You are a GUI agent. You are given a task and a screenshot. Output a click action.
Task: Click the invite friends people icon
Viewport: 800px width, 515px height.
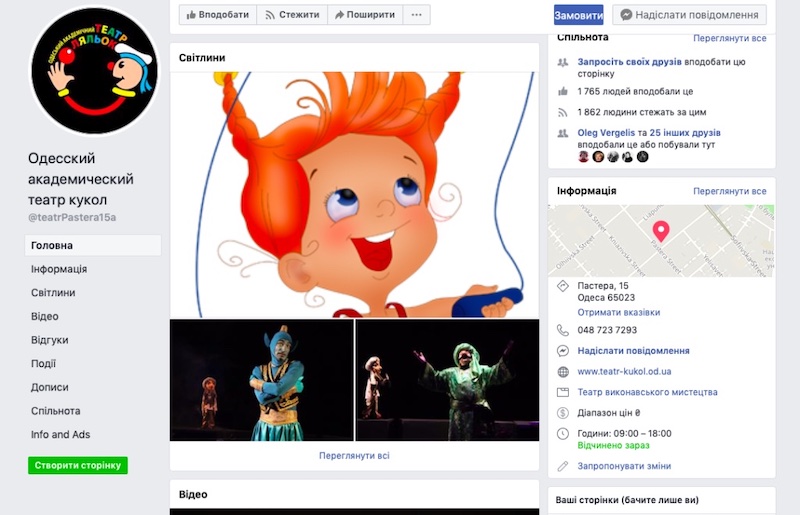point(563,62)
